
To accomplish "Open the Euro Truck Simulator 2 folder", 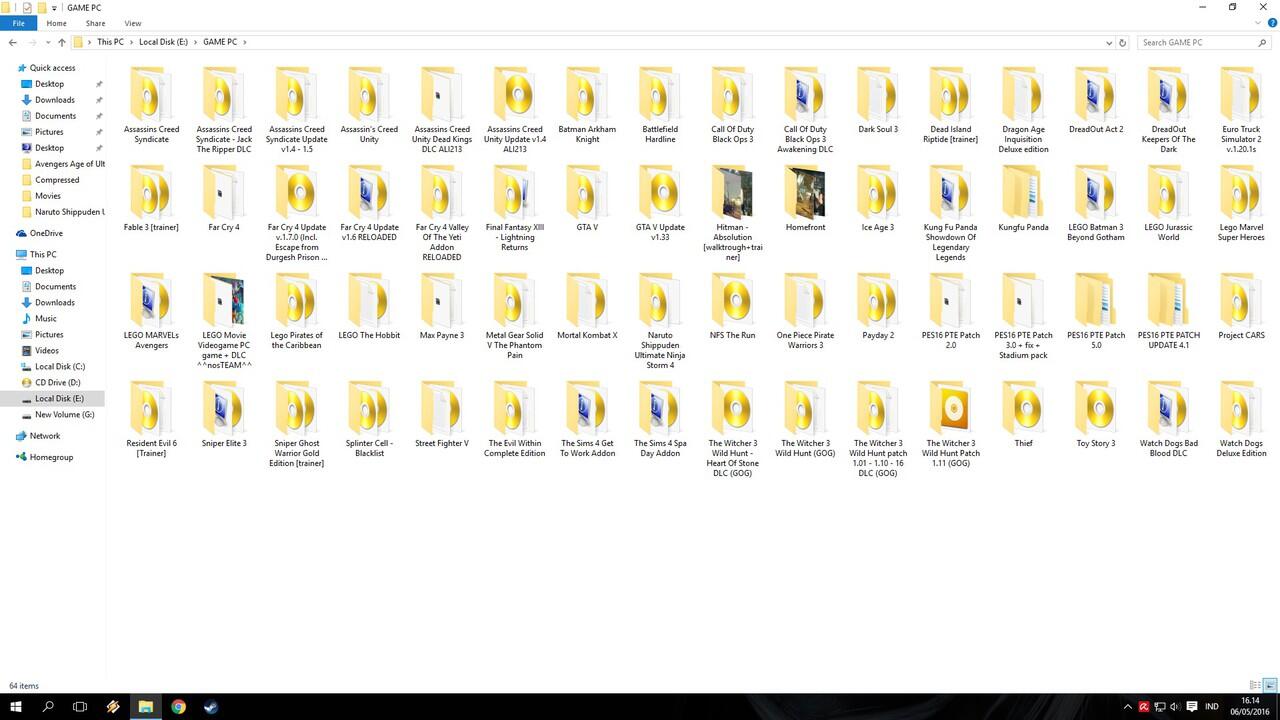I will pyautogui.click(x=1241, y=110).
